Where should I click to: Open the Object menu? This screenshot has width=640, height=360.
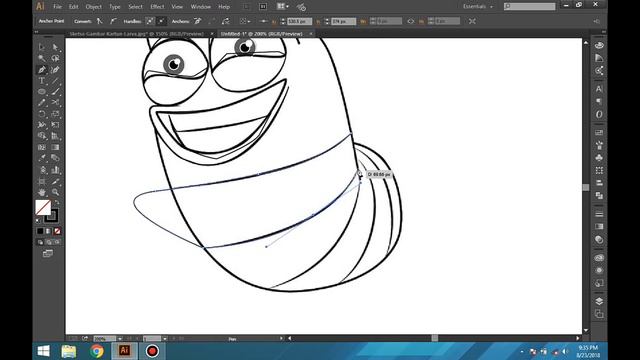coord(93,7)
